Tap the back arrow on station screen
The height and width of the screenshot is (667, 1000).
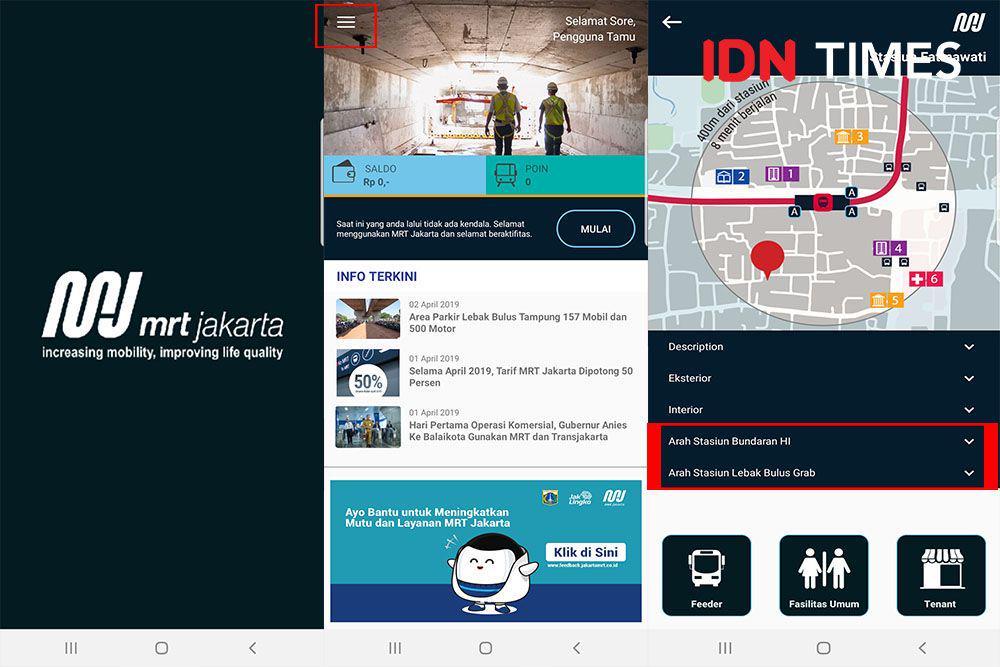(x=672, y=22)
